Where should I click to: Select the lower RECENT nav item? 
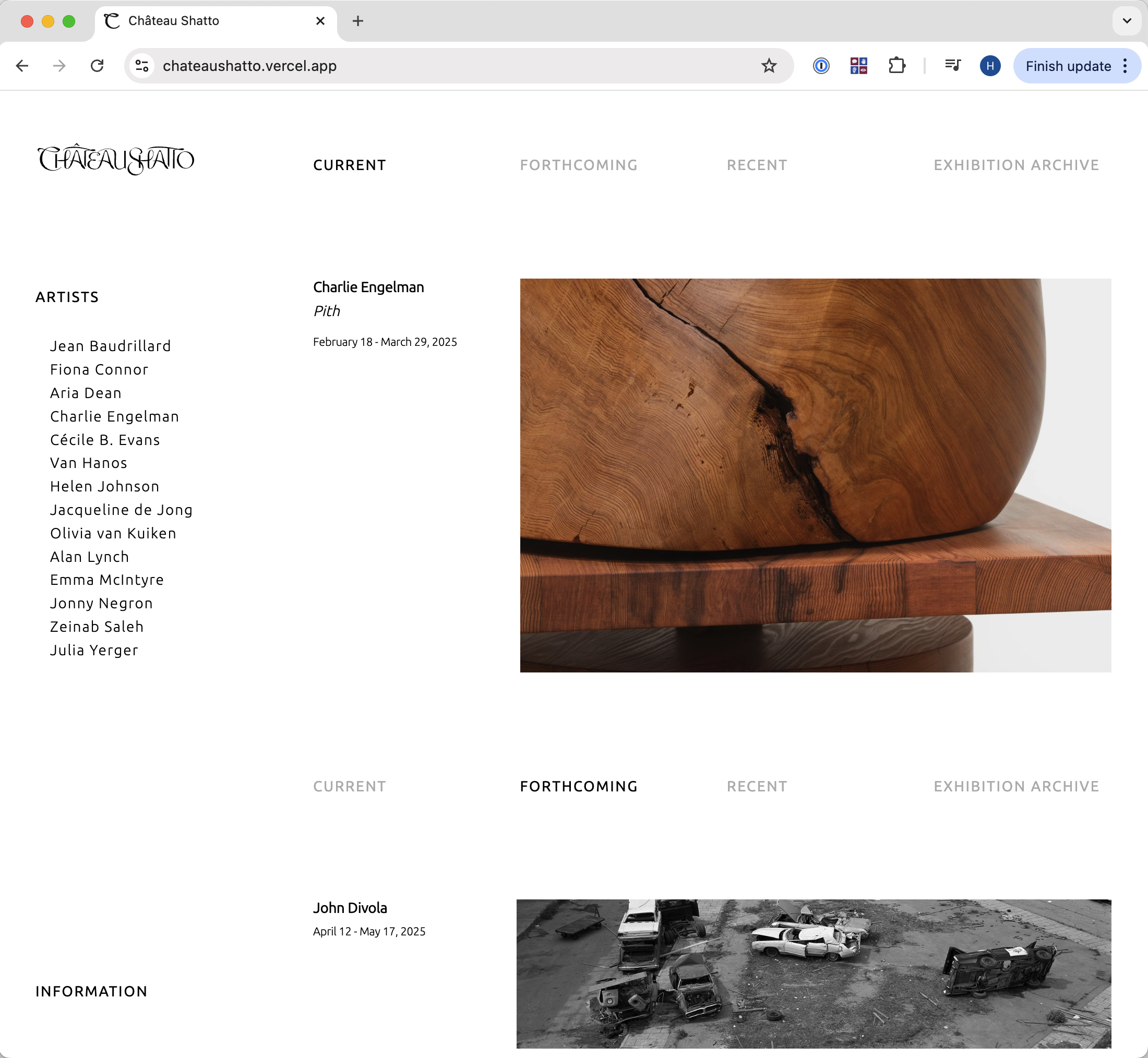coord(757,786)
